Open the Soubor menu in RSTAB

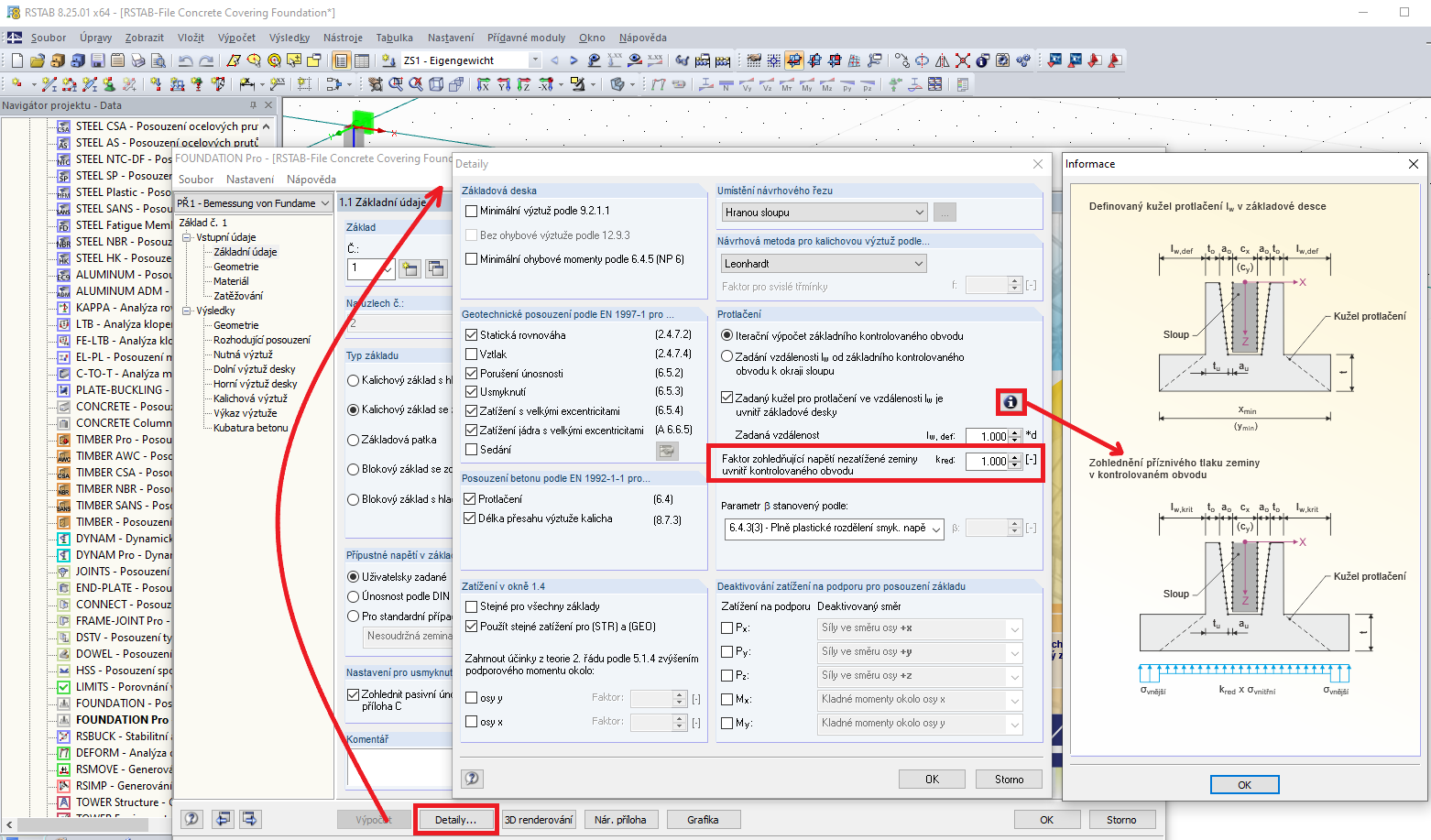49,38
